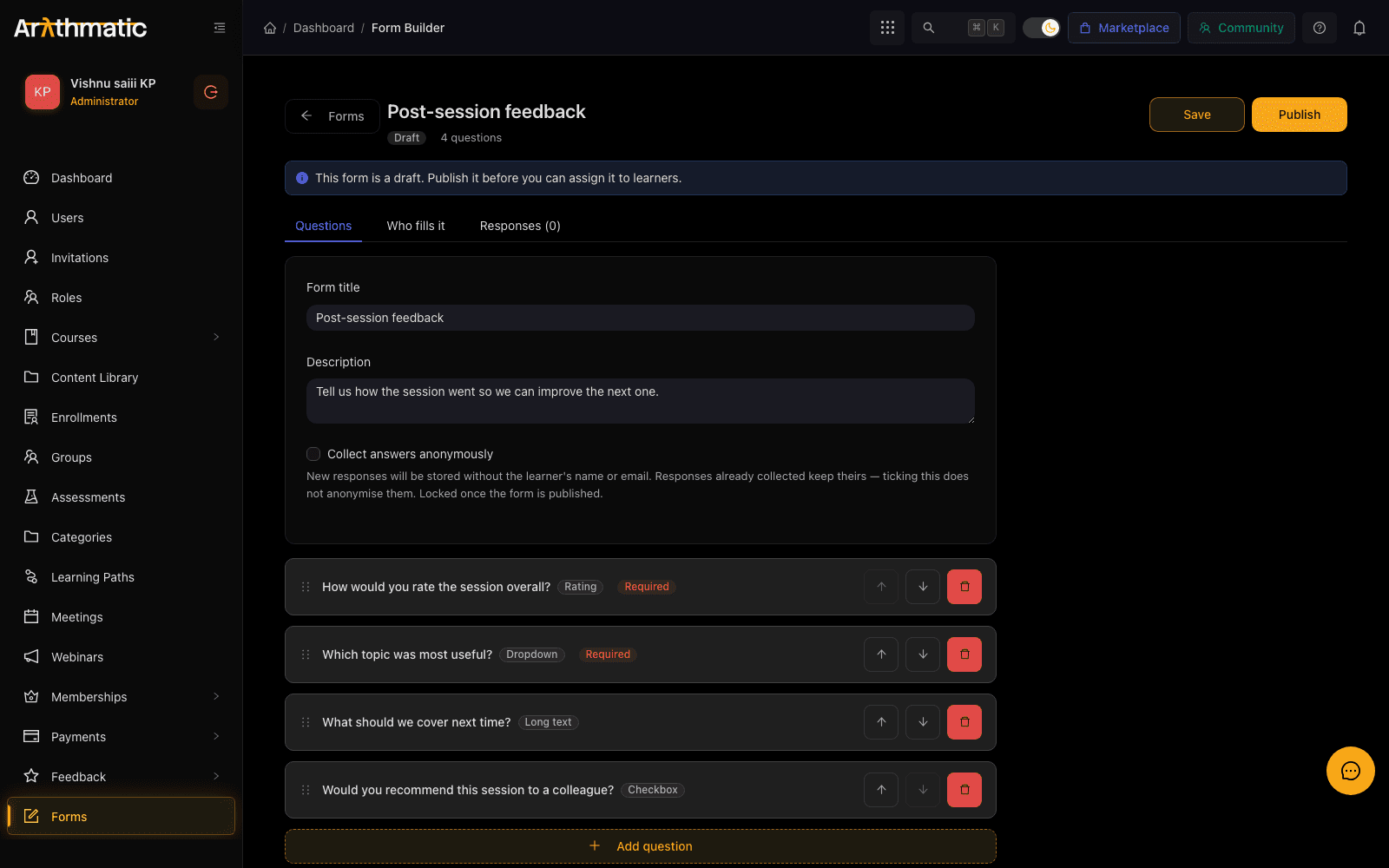
Task: Open the search box in the header
Action: click(964, 28)
